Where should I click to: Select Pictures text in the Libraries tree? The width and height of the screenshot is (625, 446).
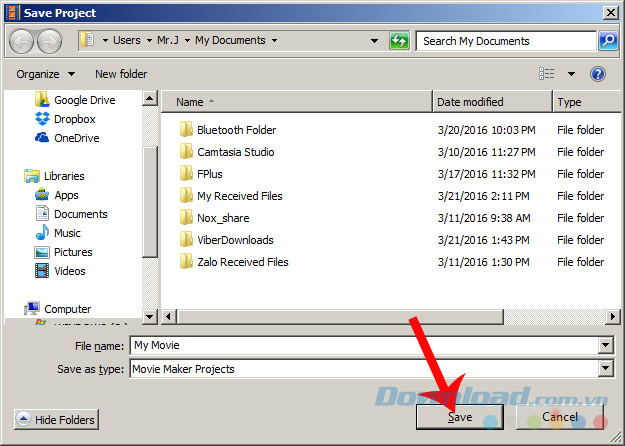[73, 252]
